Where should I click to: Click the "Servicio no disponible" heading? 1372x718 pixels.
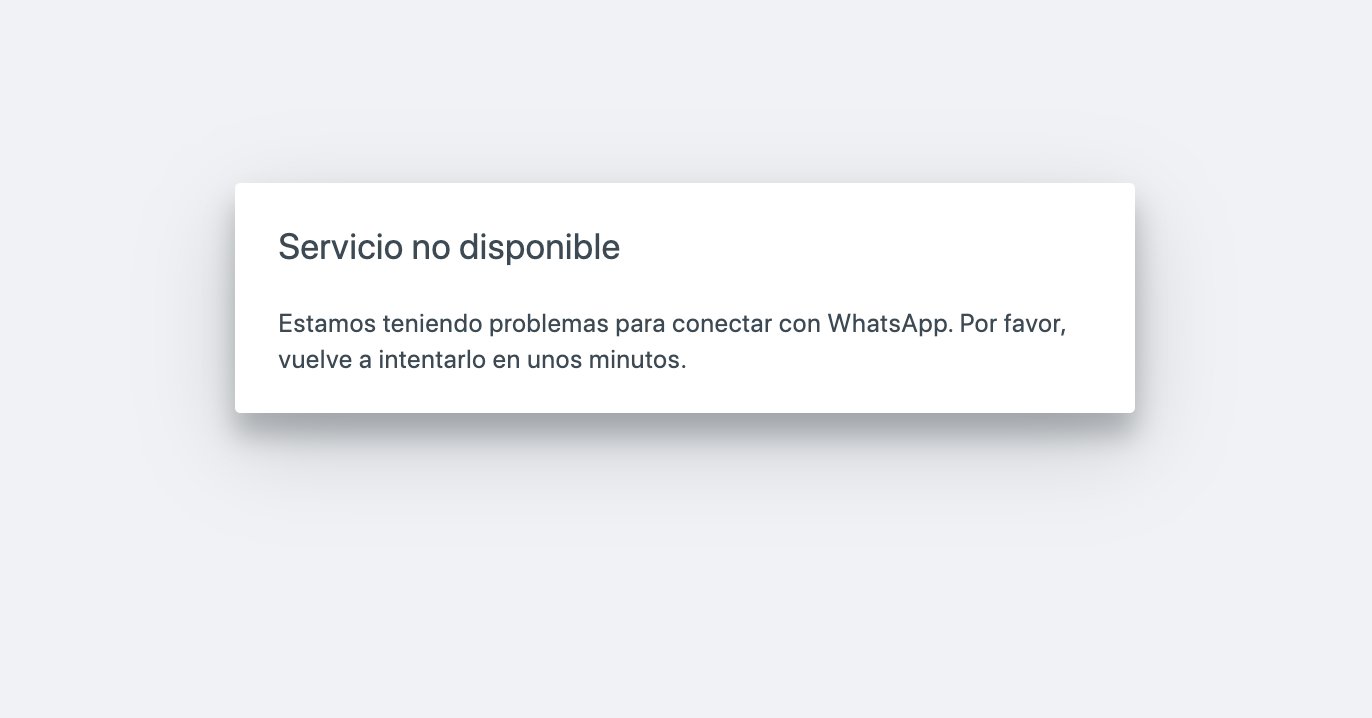coord(449,247)
